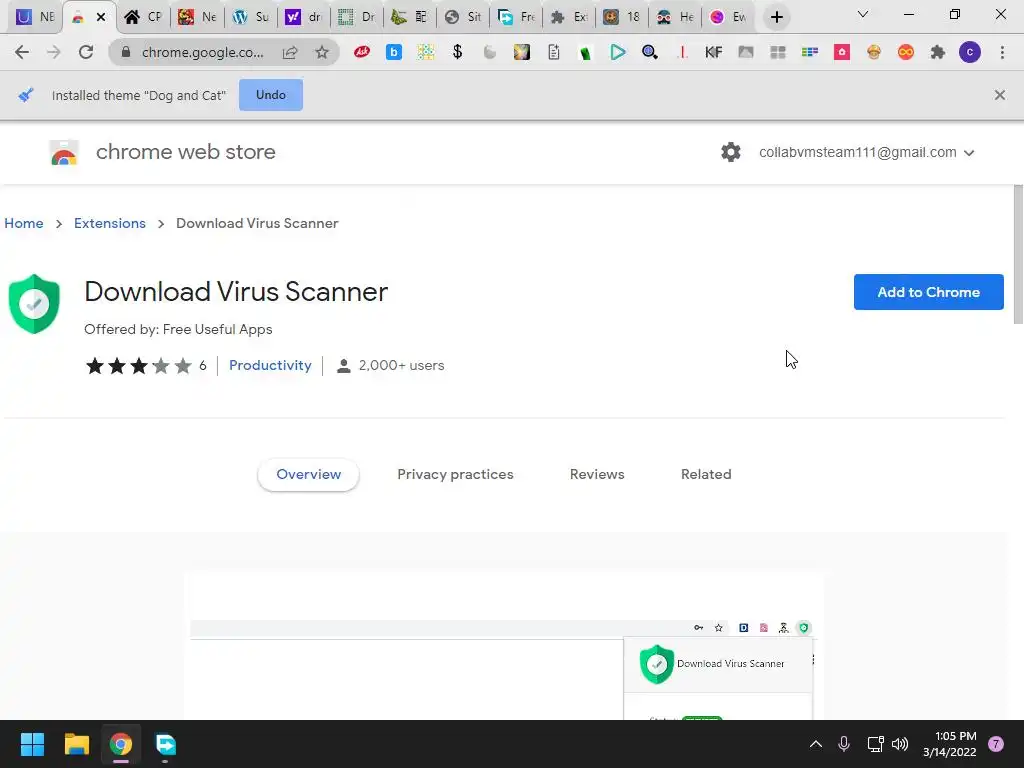
Task: Click the microphone tray icon
Action: click(843, 744)
